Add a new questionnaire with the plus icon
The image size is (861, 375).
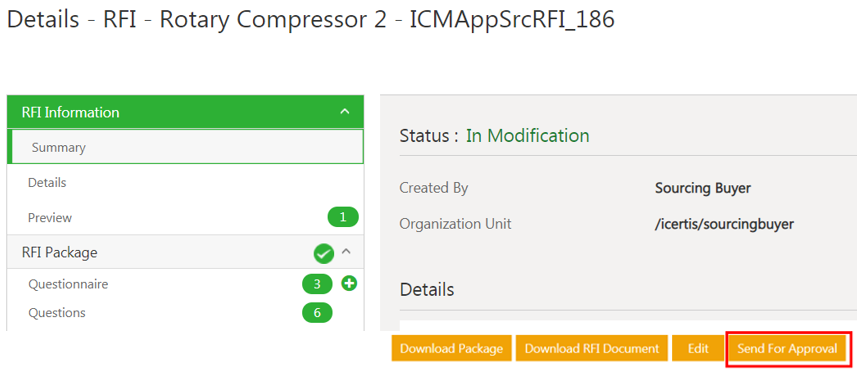349,284
